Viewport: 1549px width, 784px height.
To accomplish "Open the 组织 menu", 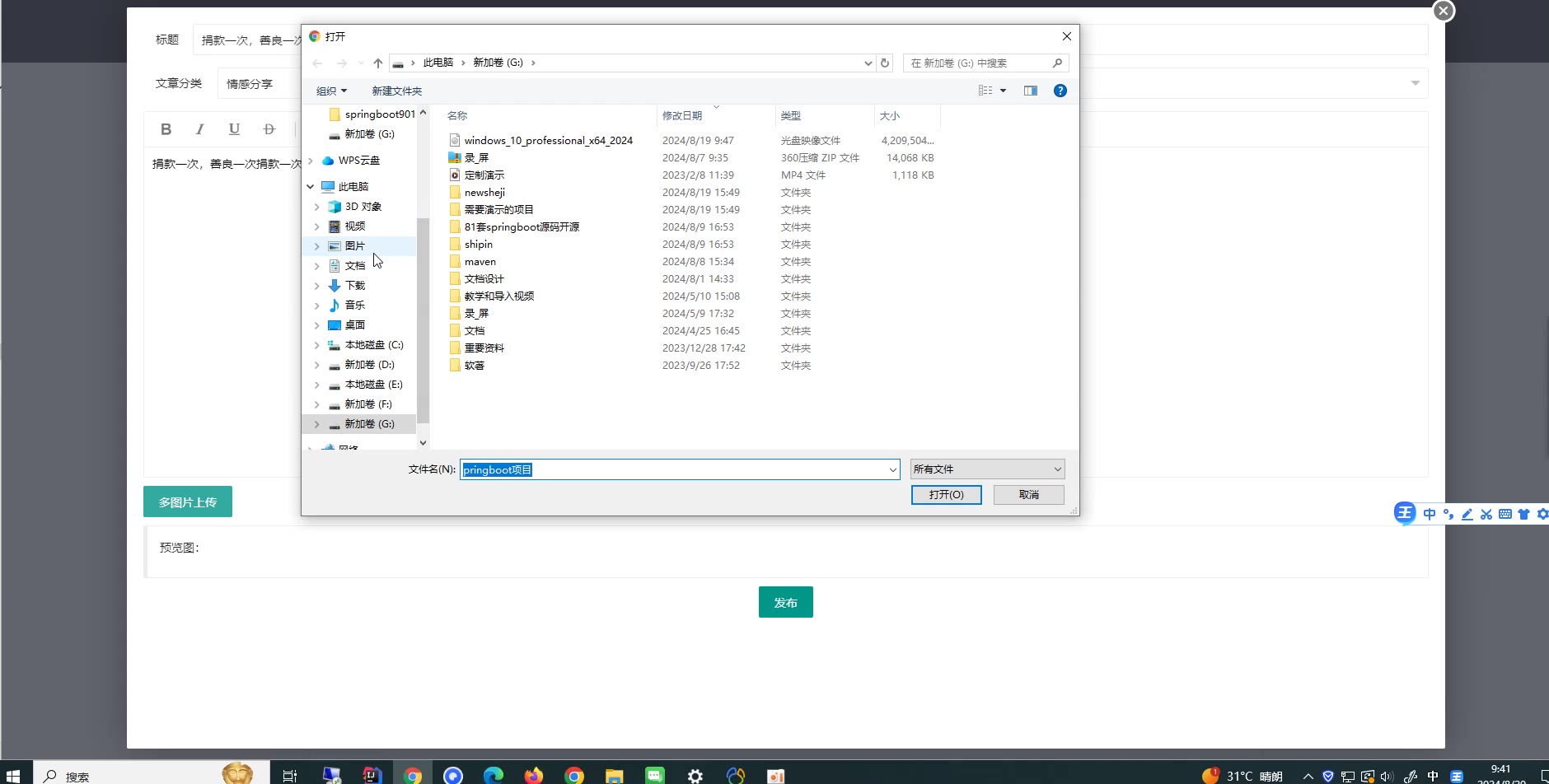I will (x=331, y=91).
